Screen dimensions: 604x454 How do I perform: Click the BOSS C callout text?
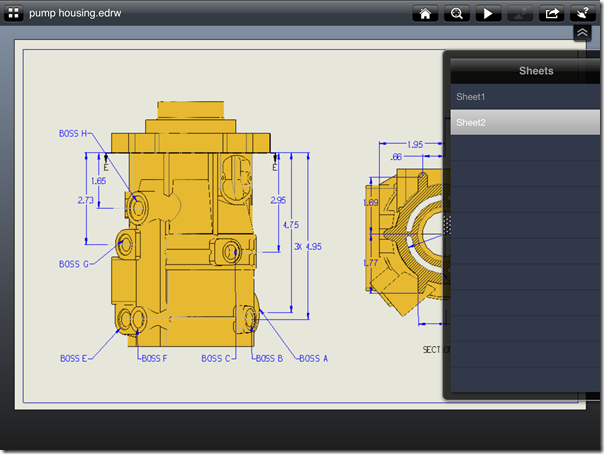[x=216, y=359]
